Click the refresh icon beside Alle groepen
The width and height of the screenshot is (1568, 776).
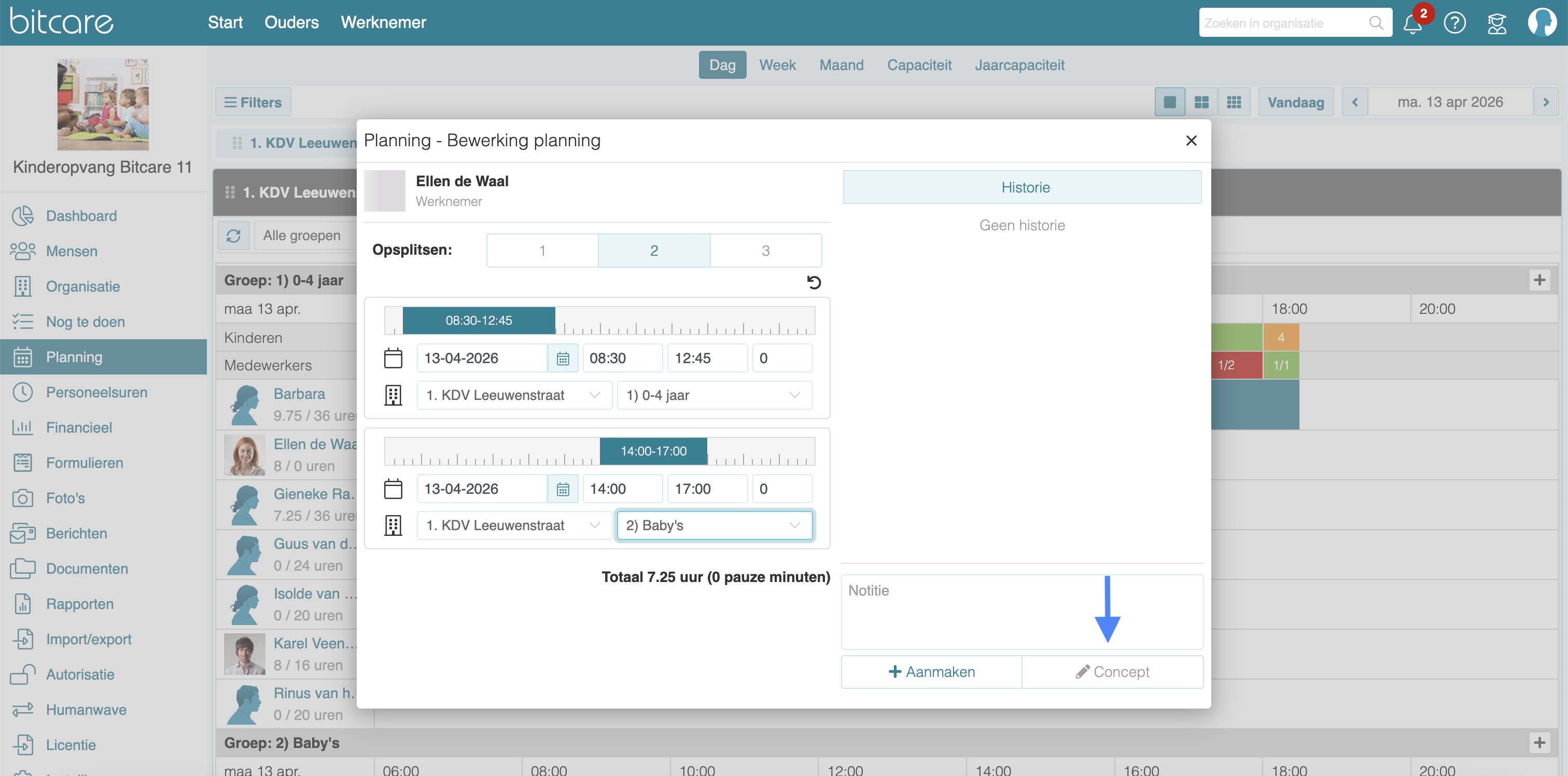[x=234, y=235]
